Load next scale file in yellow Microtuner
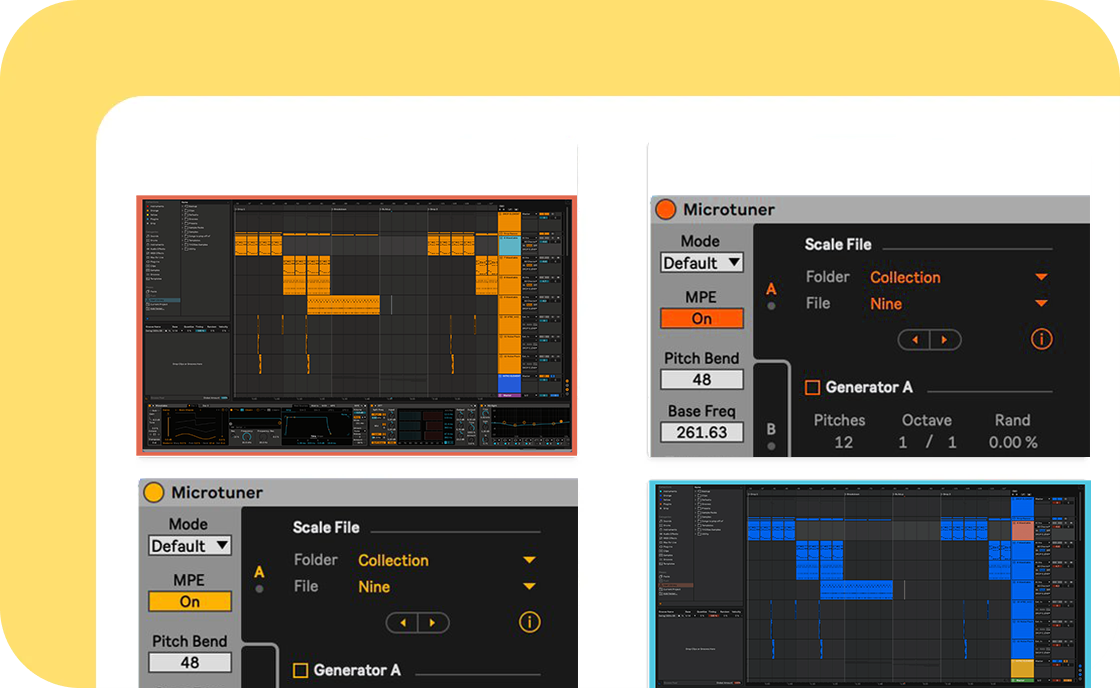 tap(433, 623)
